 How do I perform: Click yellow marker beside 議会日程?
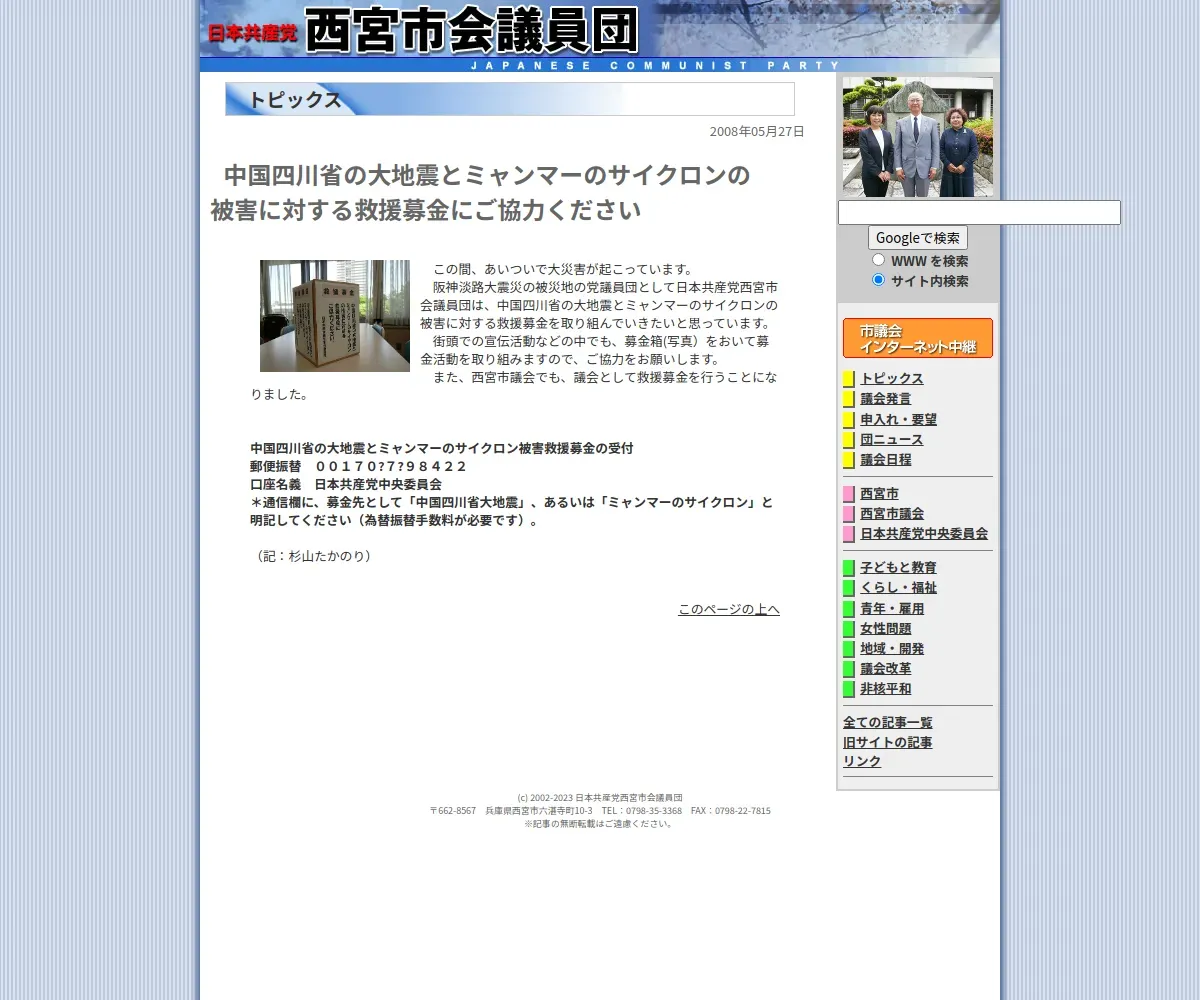[849, 460]
